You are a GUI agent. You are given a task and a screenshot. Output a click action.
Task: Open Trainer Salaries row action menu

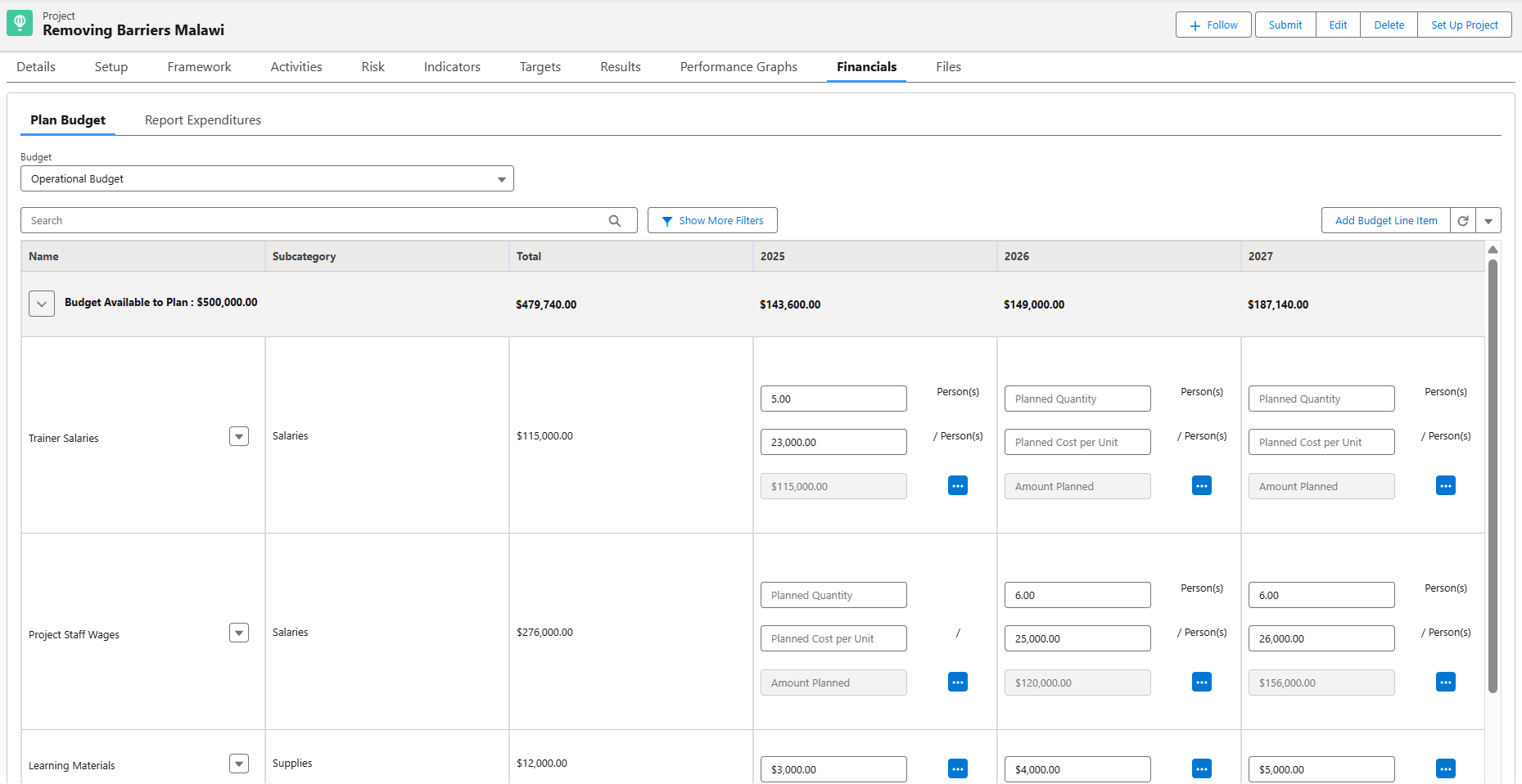click(x=239, y=437)
